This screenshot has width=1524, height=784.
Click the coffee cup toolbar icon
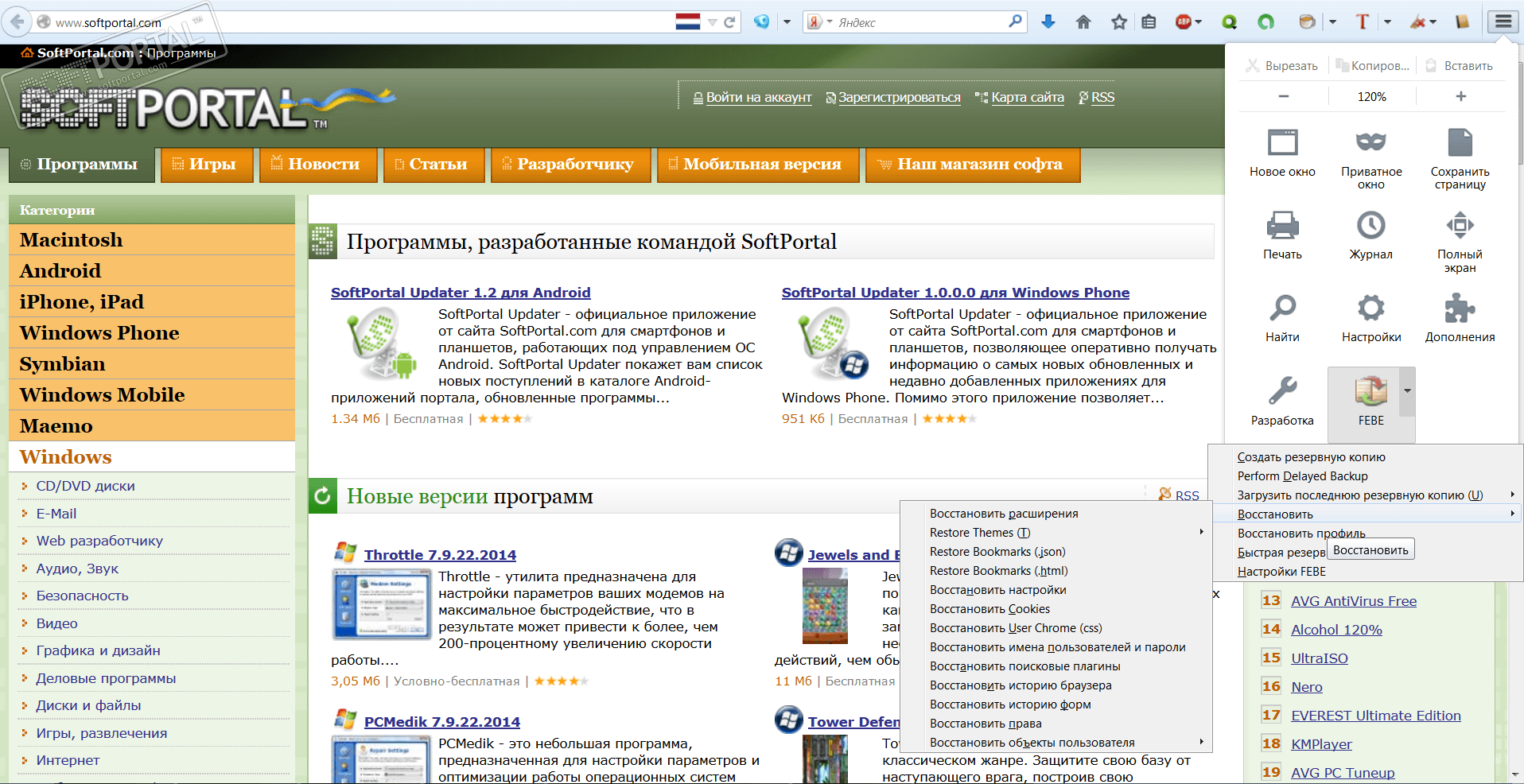pyautogui.click(x=1307, y=22)
